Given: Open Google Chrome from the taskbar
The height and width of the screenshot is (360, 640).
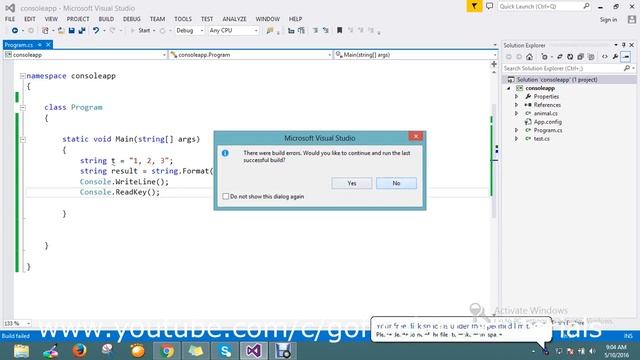Looking at the screenshot, I should pyautogui.click(x=167, y=351).
